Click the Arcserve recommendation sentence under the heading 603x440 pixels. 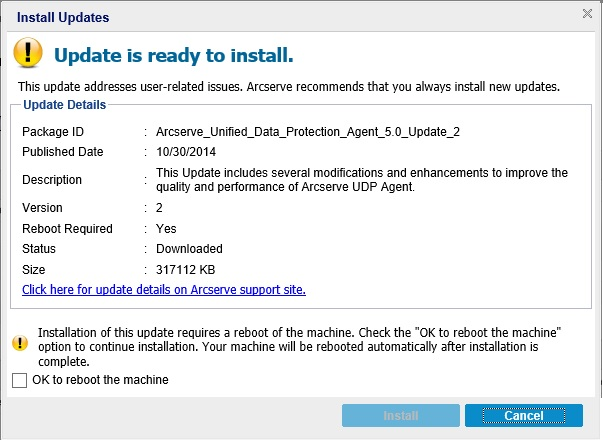point(289,86)
